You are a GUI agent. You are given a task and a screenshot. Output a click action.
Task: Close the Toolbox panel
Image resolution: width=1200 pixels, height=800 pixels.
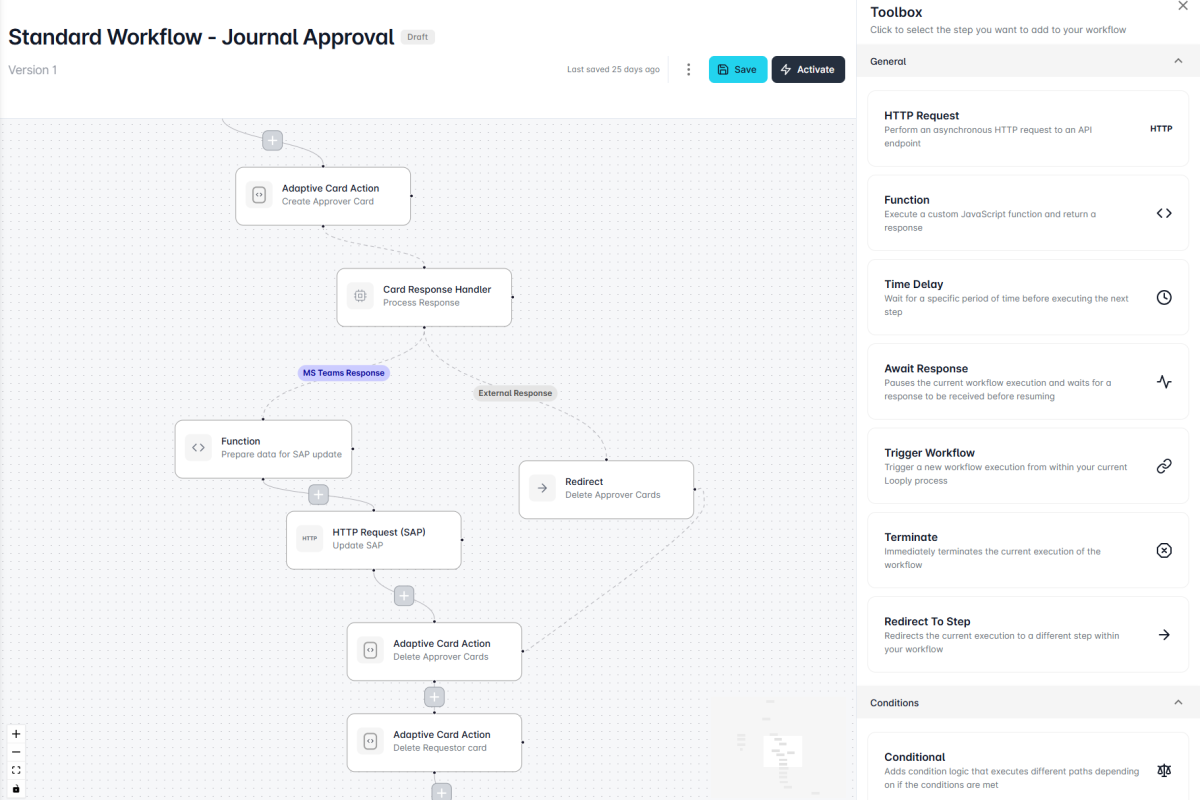(1183, 6)
